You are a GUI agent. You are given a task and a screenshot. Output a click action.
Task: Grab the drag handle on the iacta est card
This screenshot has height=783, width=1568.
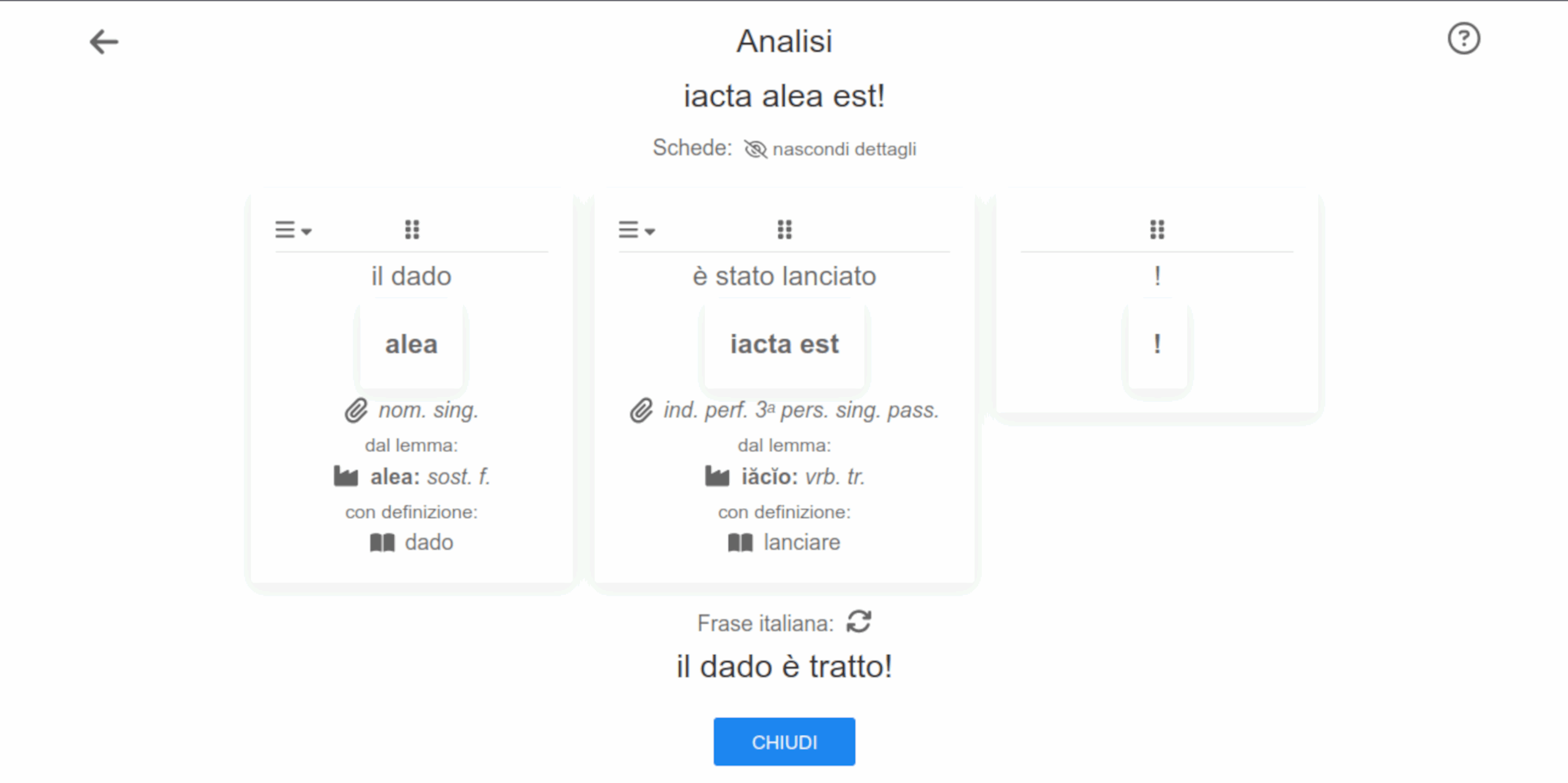coord(785,230)
